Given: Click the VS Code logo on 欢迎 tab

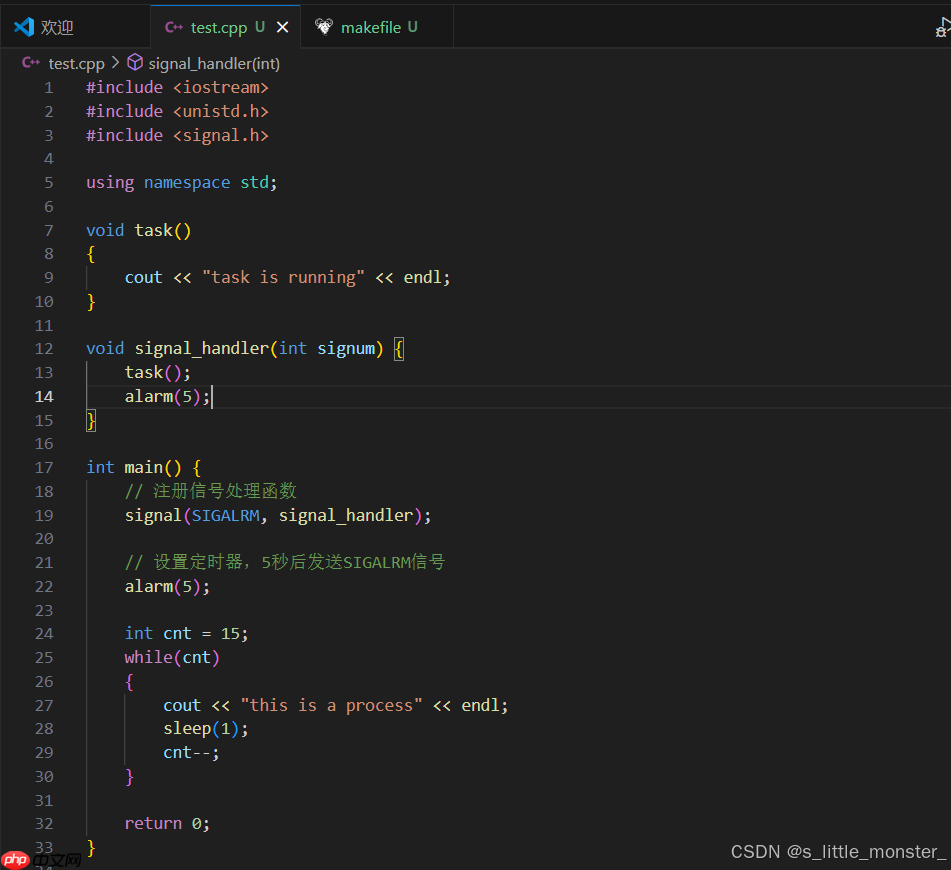Looking at the screenshot, I should tap(24, 27).
